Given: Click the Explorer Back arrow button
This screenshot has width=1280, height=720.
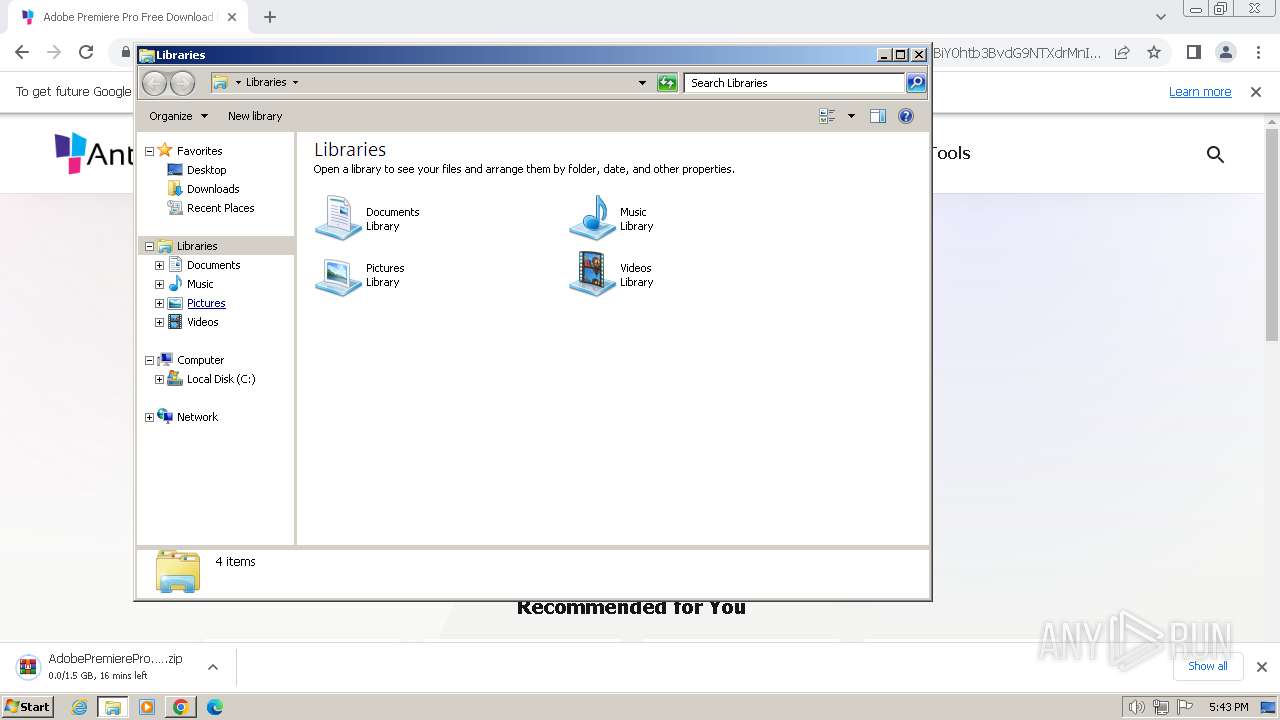Looking at the screenshot, I should pyautogui.click(x=155, y=83).
